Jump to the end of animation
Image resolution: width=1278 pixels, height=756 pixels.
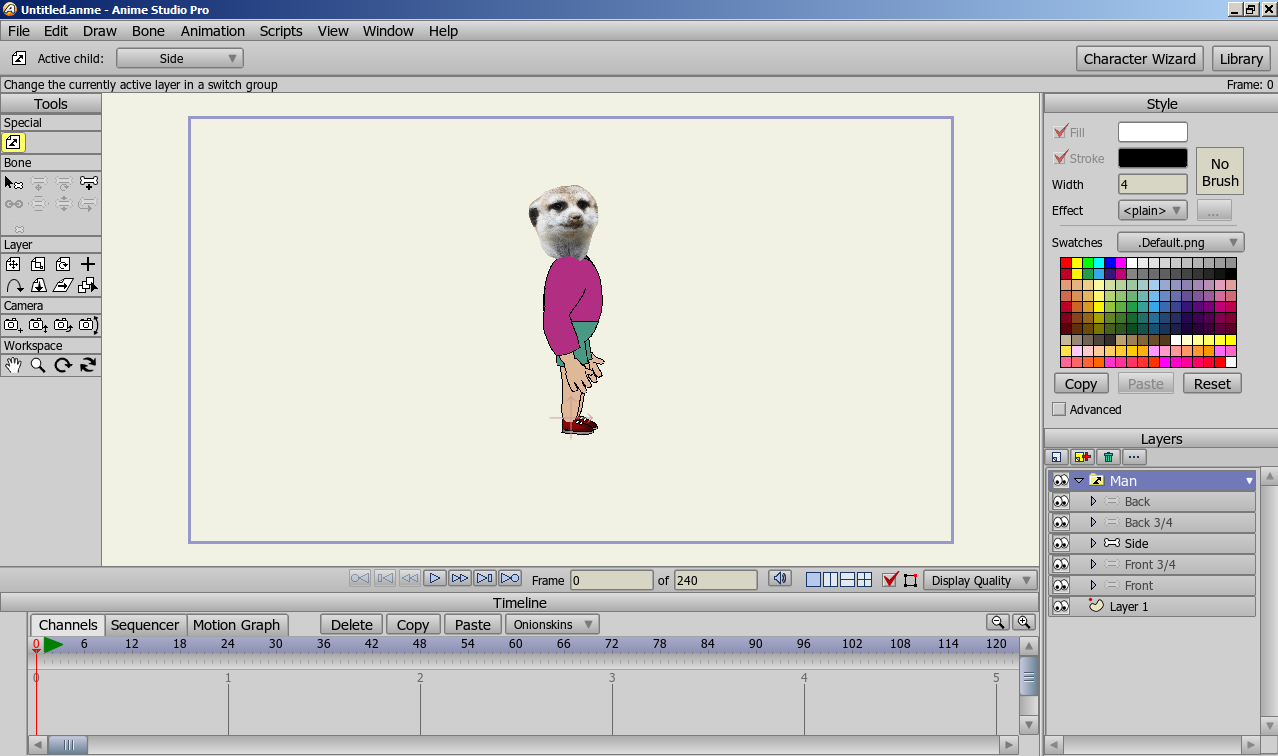[x=510, y=578]
